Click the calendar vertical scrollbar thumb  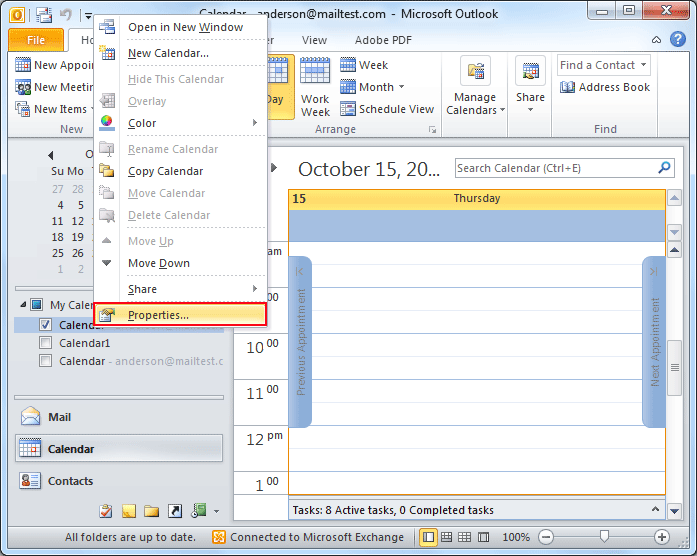674,368
